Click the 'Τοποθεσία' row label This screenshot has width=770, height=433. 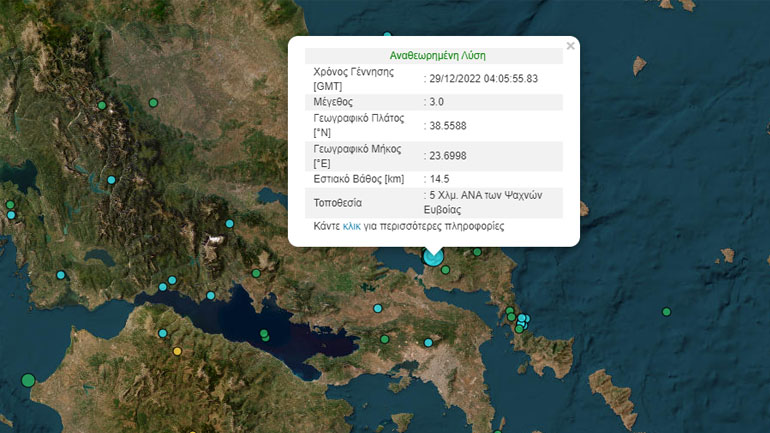click(x=337, y=203)
